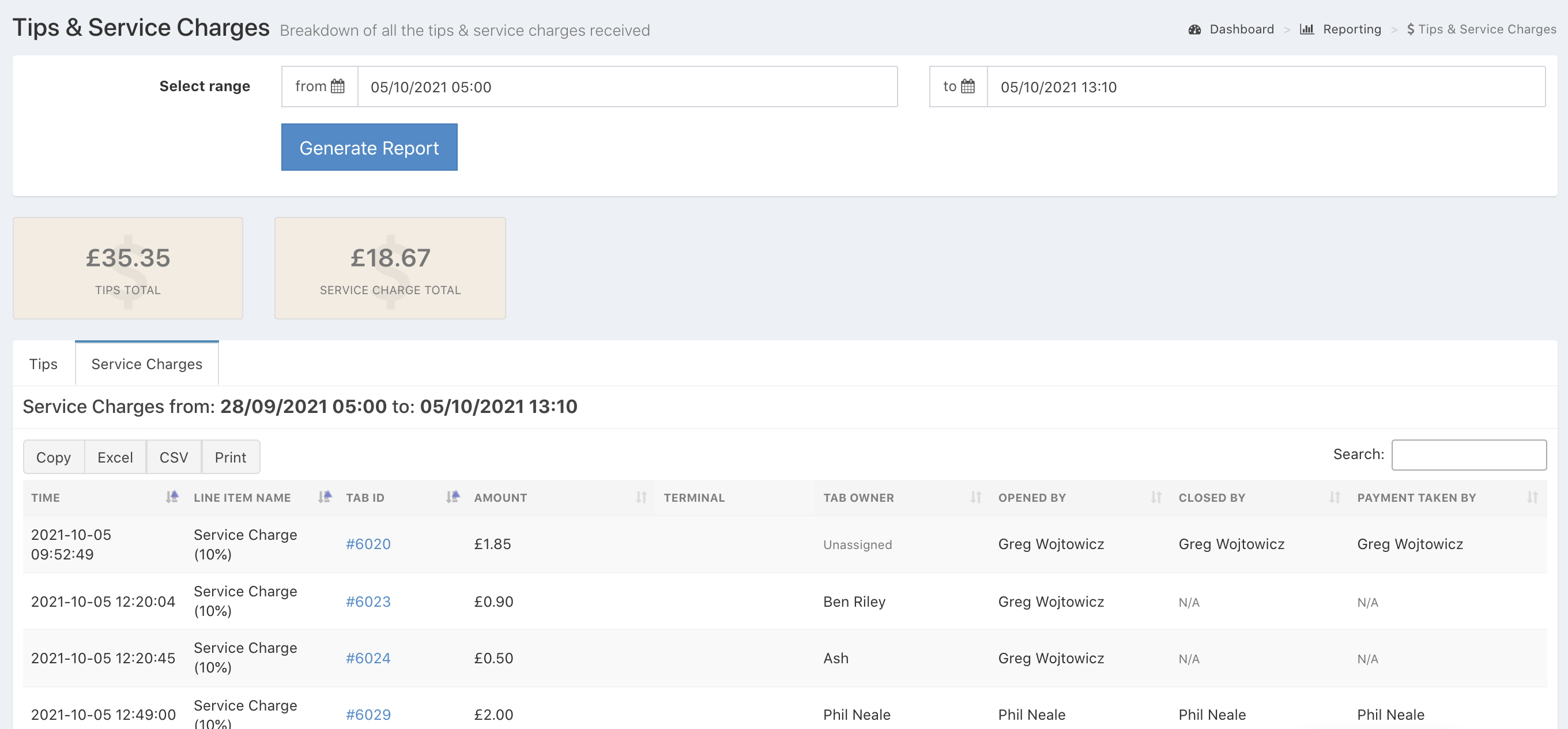Click into the Search field
The height and width of the screenshot is (729, 1568).
point(1468,454)
